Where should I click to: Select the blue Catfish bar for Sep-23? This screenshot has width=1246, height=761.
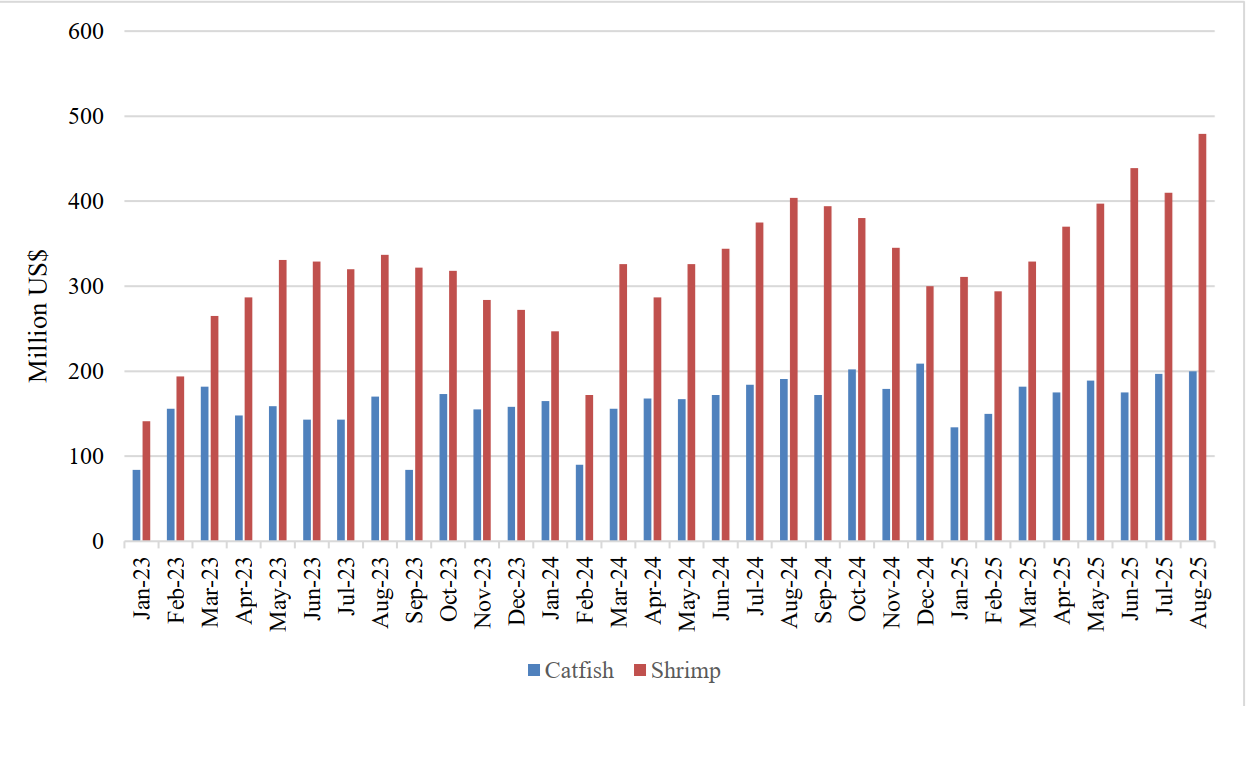tap(409, 506)
